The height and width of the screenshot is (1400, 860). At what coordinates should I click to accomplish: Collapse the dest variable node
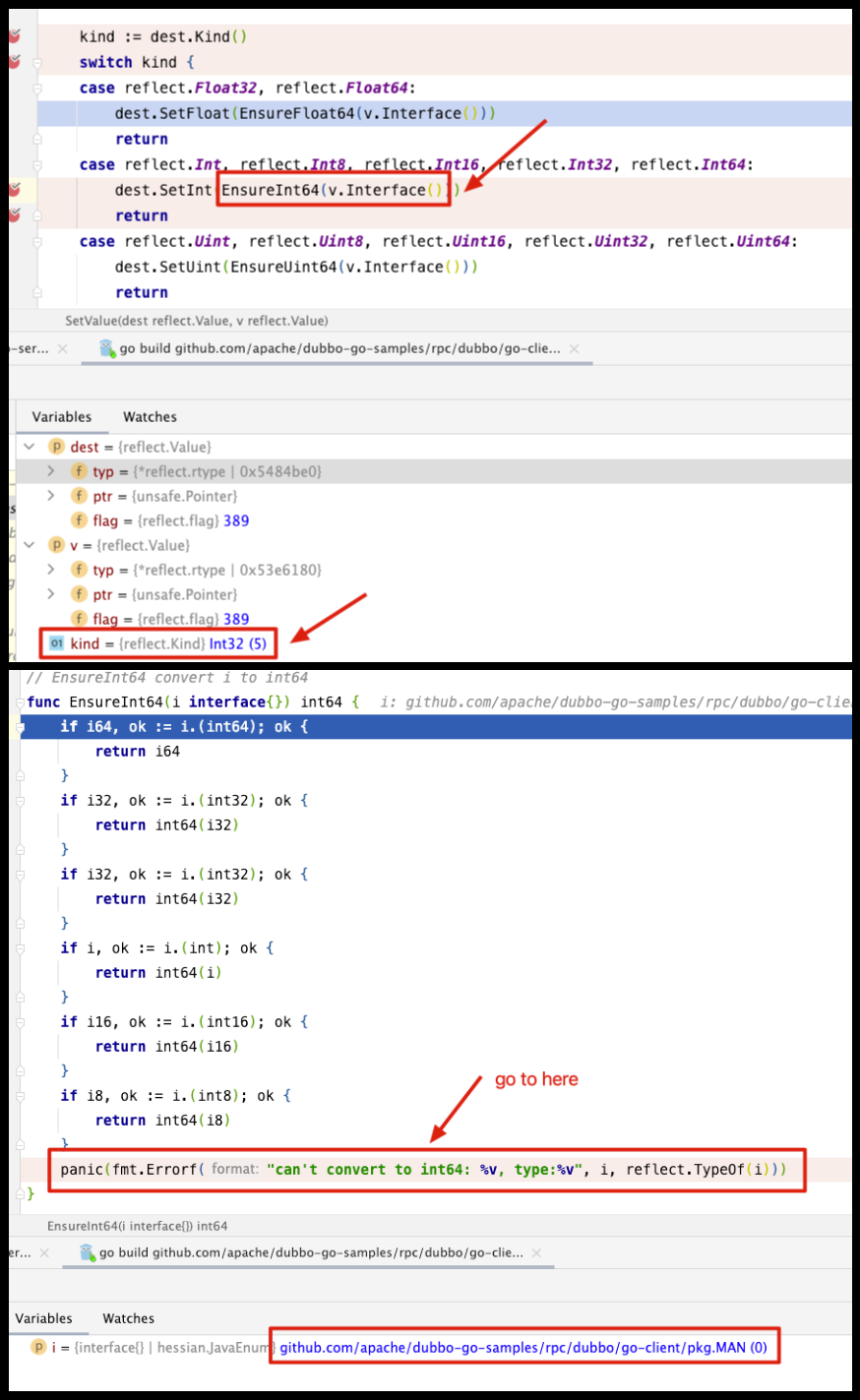pos(30,447)
